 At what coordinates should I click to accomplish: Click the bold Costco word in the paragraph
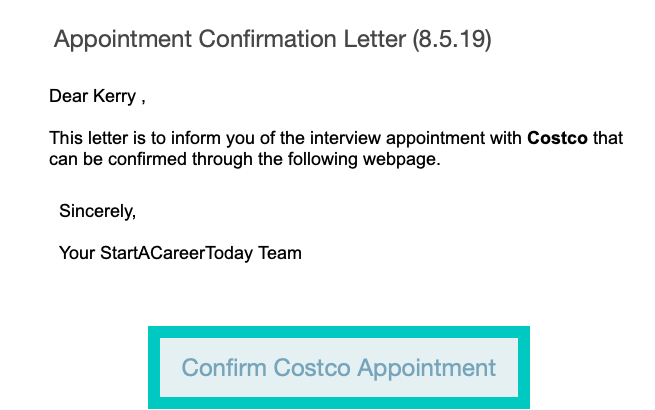click(557, 138)
